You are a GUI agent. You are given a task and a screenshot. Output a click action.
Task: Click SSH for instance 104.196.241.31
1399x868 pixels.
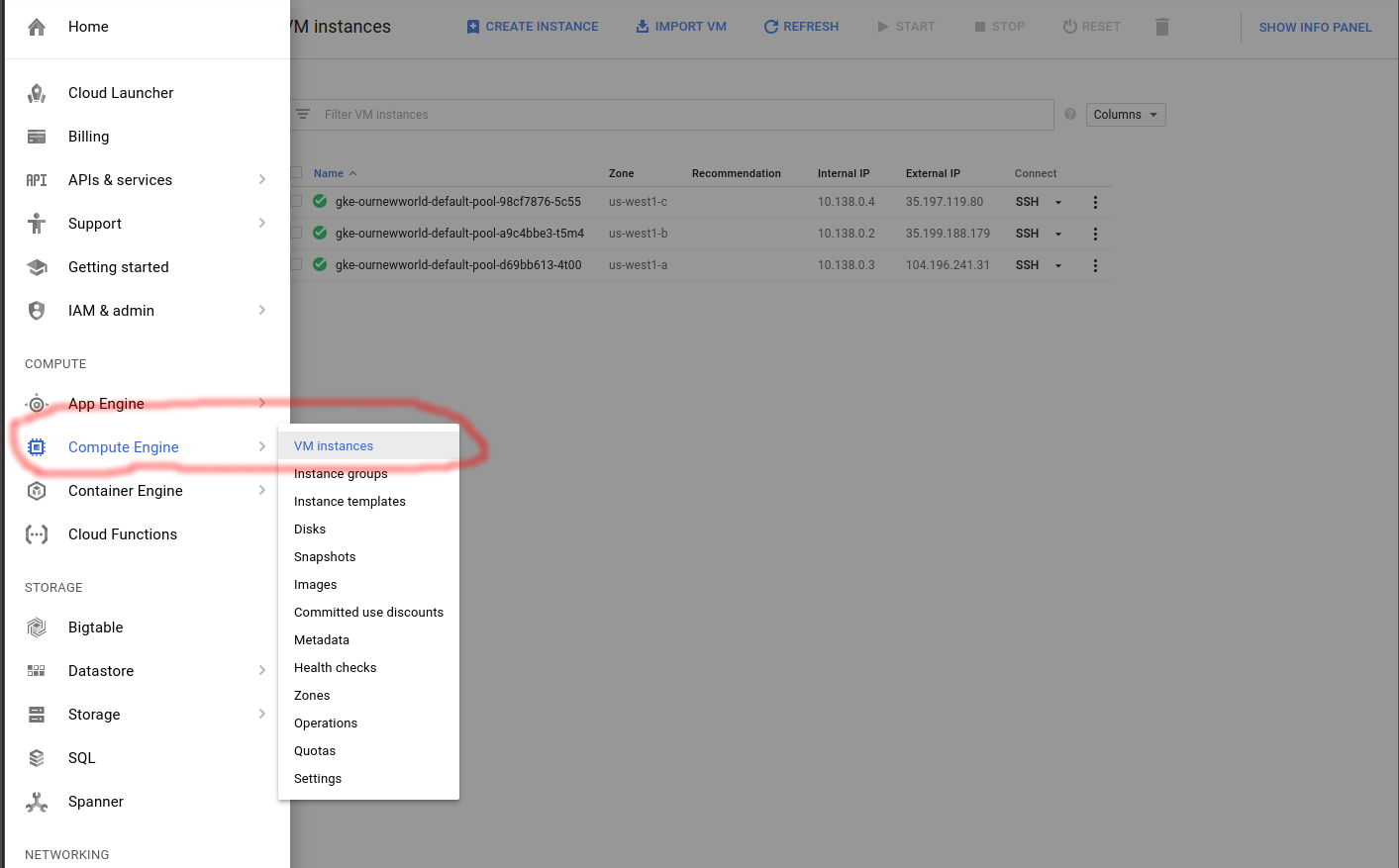(x=1027, y=265)
